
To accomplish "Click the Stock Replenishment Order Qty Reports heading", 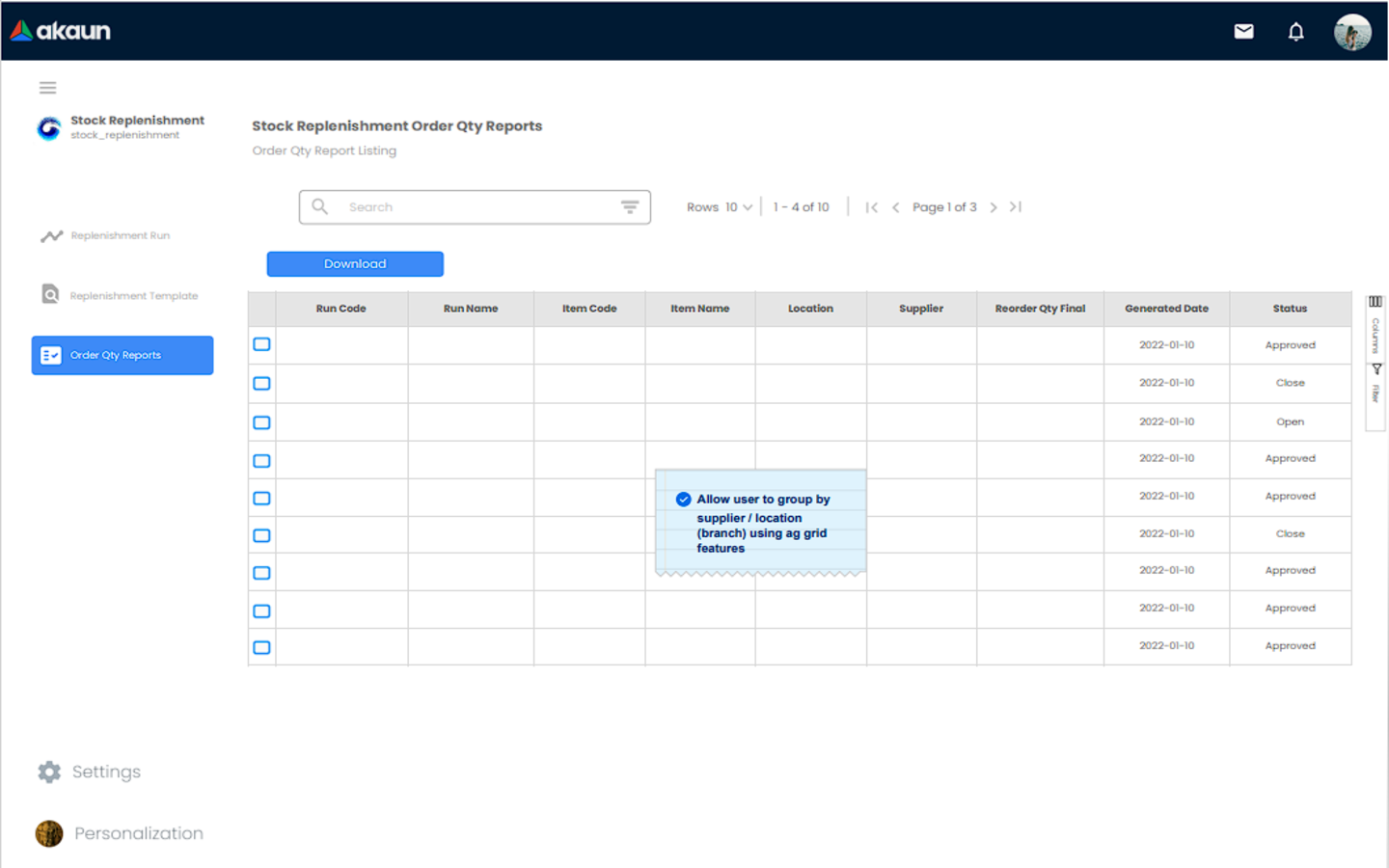I will [397, 126].
